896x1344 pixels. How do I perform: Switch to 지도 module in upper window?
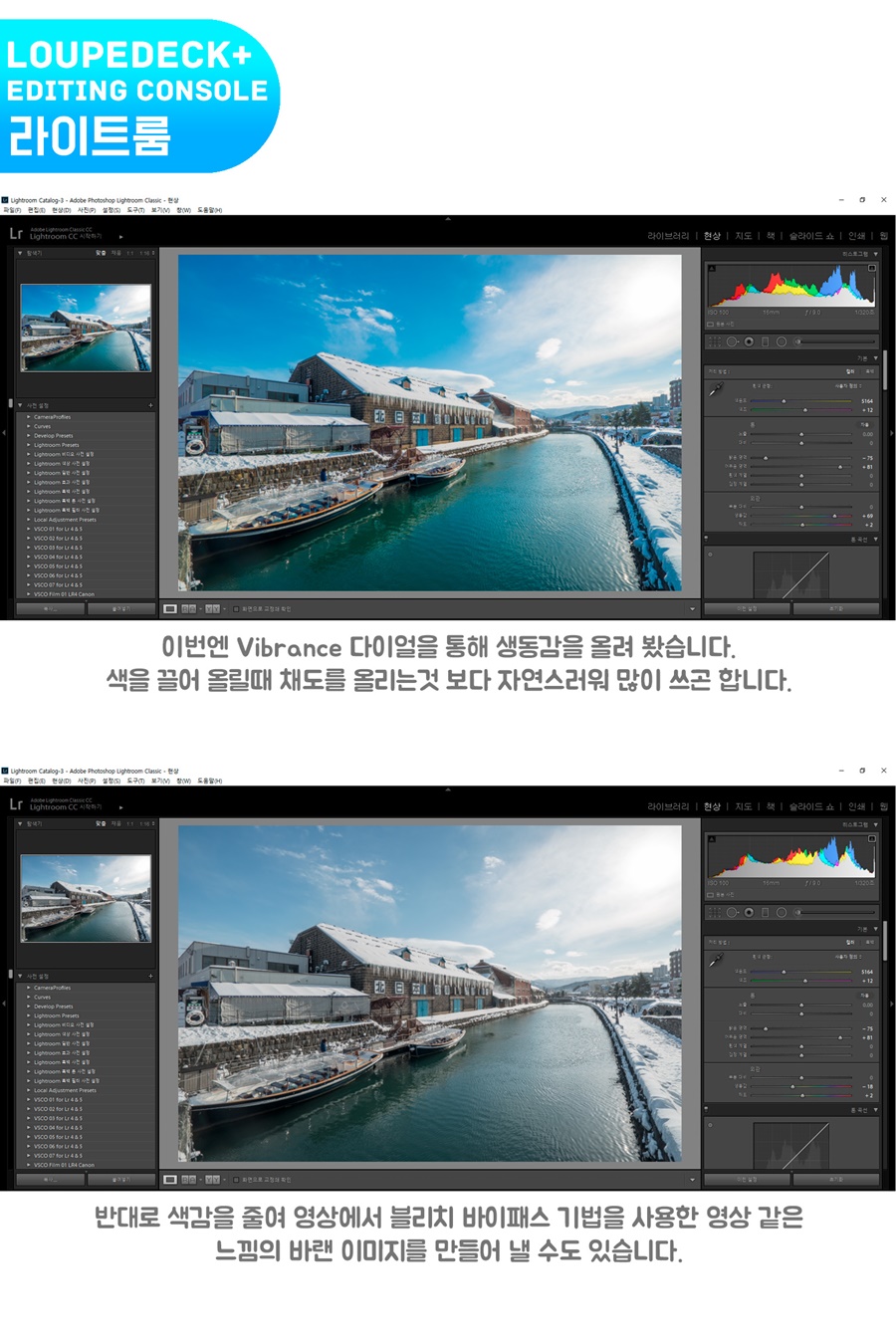[743, 236]
